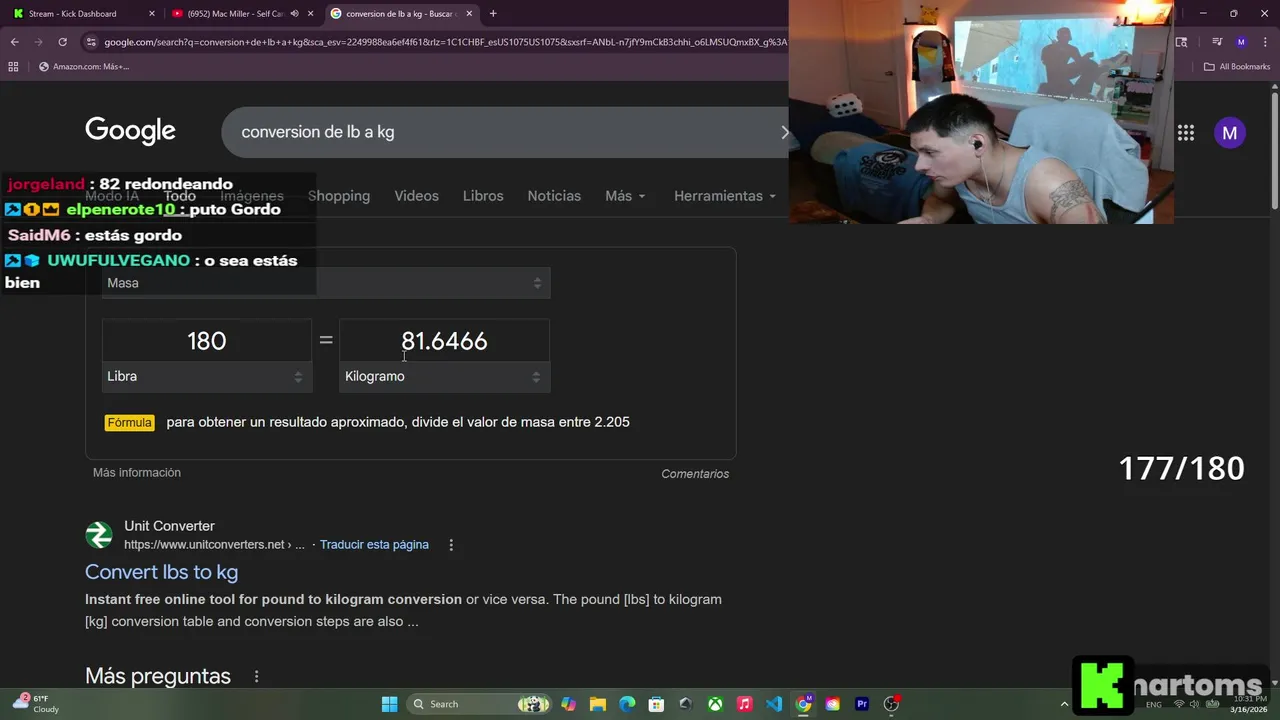Open the Kilogramo unit dropdown
Screen dimensions: 1280x720
coord(444,377)
